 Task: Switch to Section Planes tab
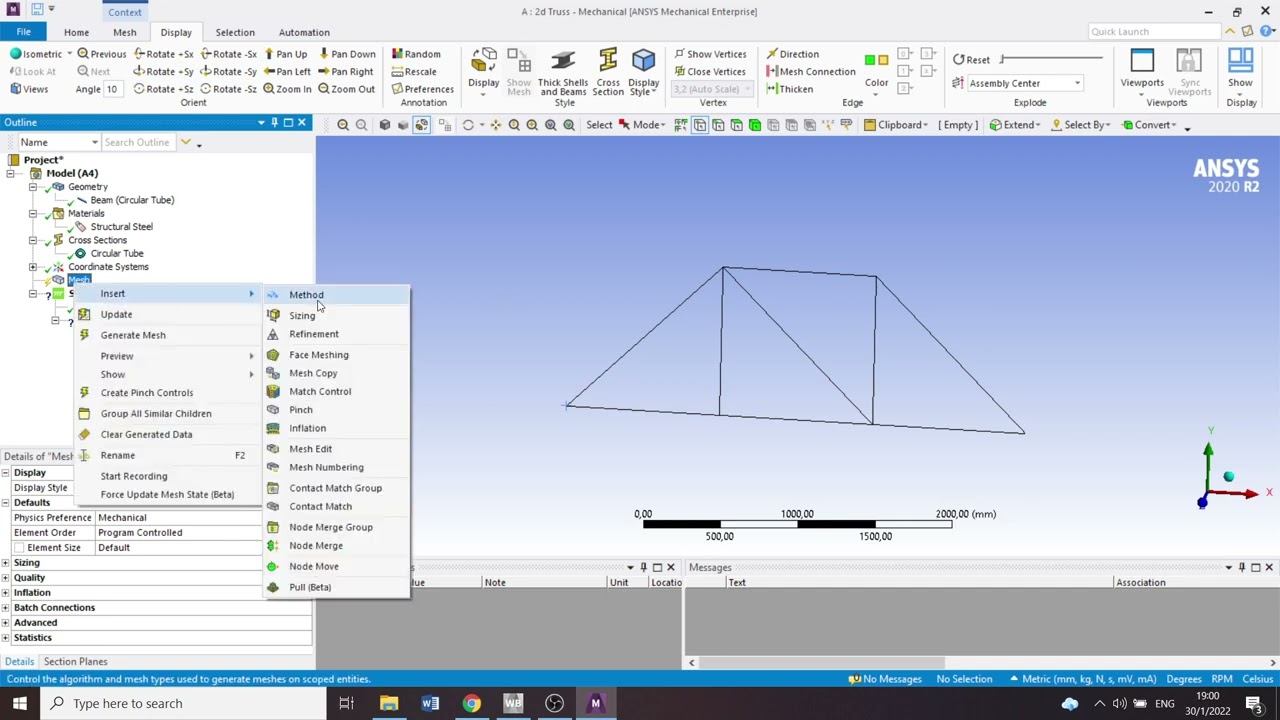pyautogui.click(x=75, y=662)
